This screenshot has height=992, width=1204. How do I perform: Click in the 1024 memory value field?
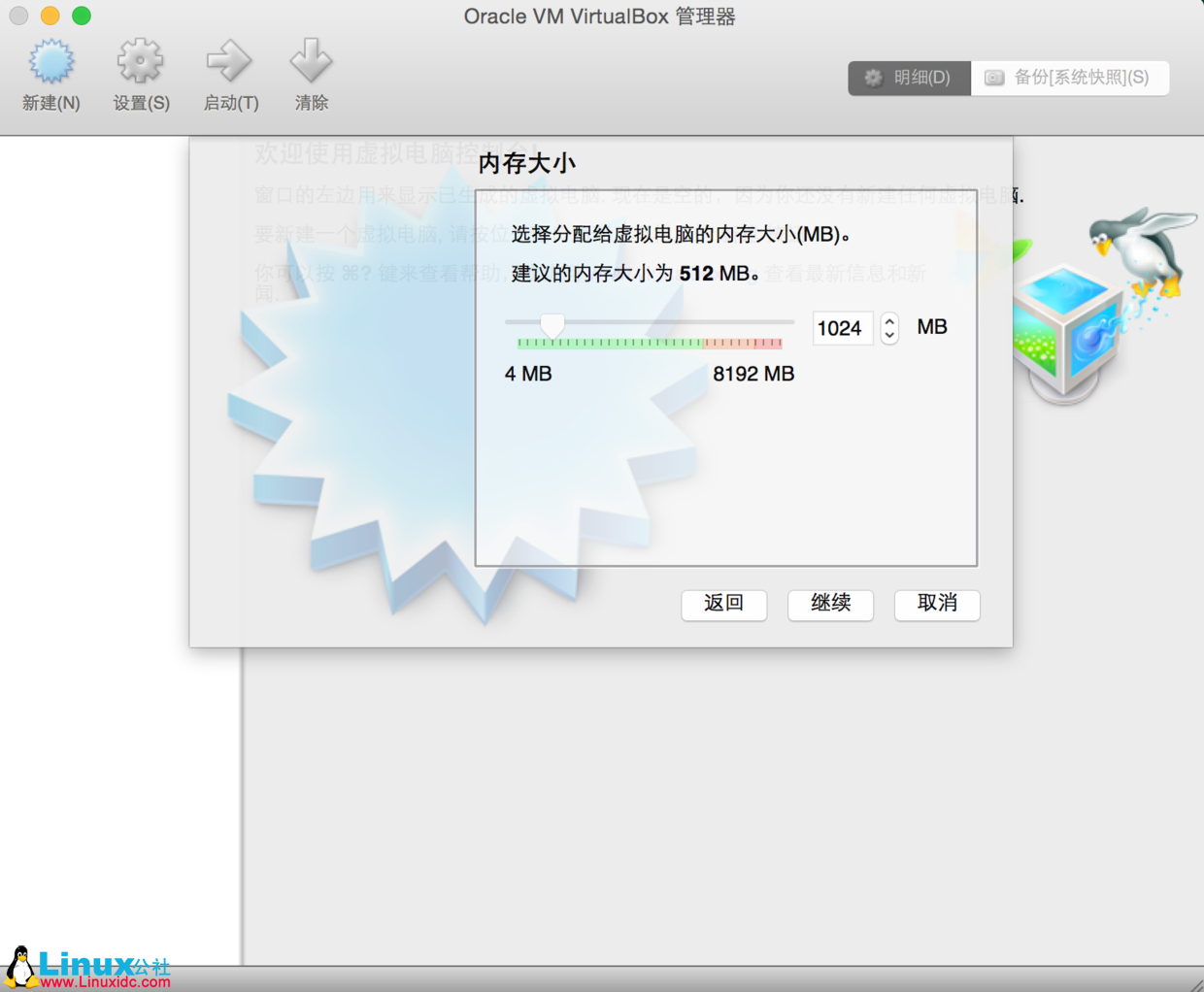[x=842, y=328]
